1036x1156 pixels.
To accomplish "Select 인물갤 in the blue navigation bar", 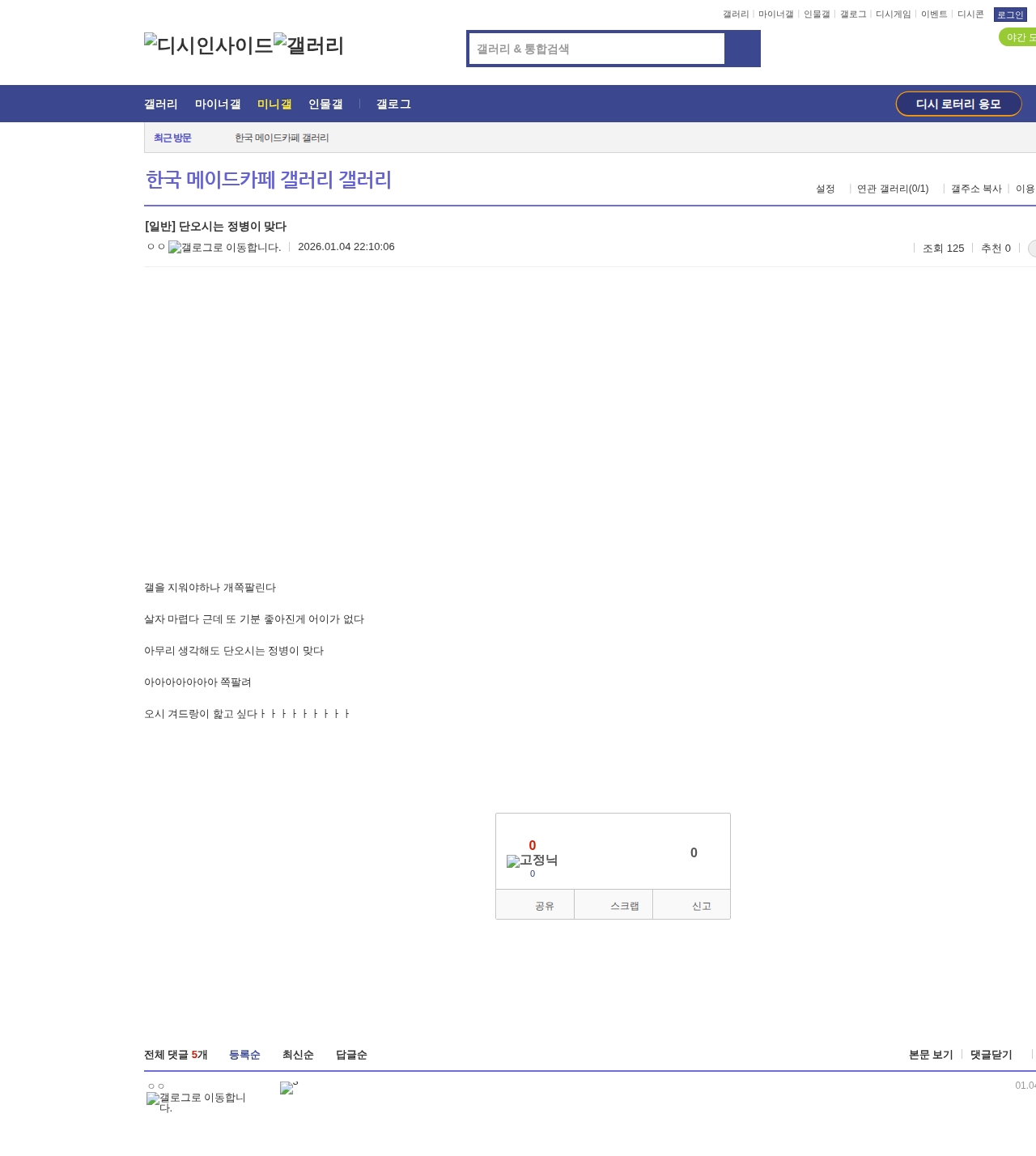I will pyautogui.click(x=325, y=104).
